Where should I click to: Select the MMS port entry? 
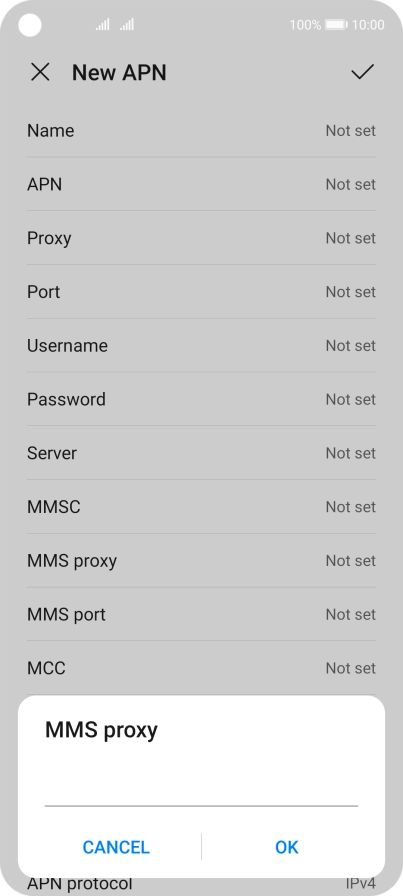pos(201,614)
